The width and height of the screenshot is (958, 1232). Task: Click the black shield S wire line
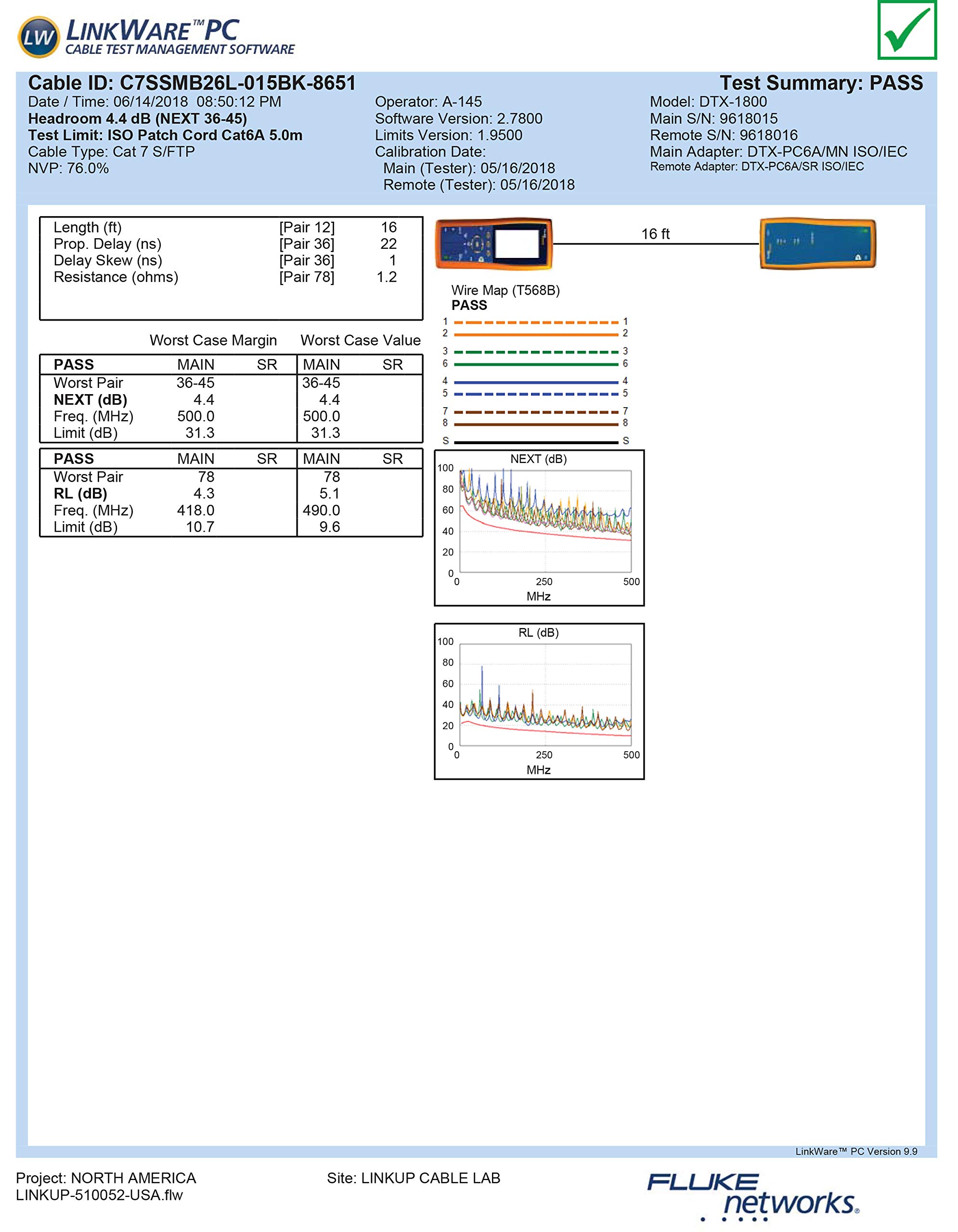(x=535, y=442)
